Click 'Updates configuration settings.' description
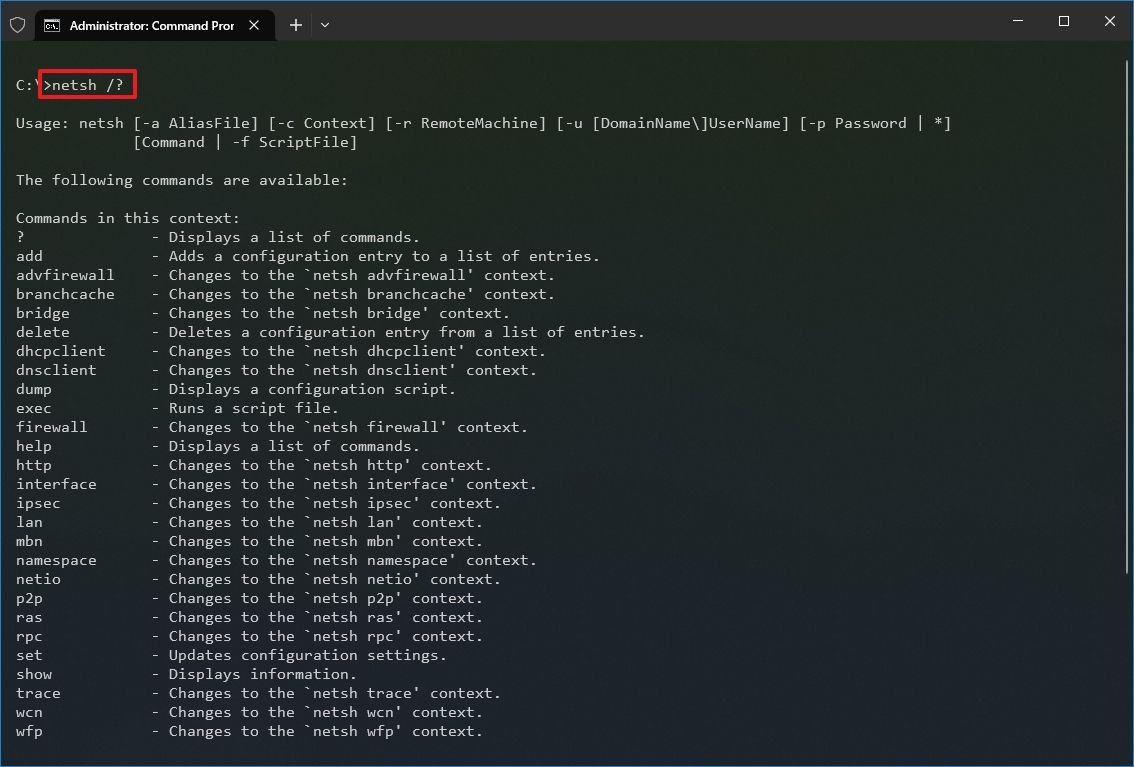Viewport: 1134px width, 767px height. tap(307, 655)
